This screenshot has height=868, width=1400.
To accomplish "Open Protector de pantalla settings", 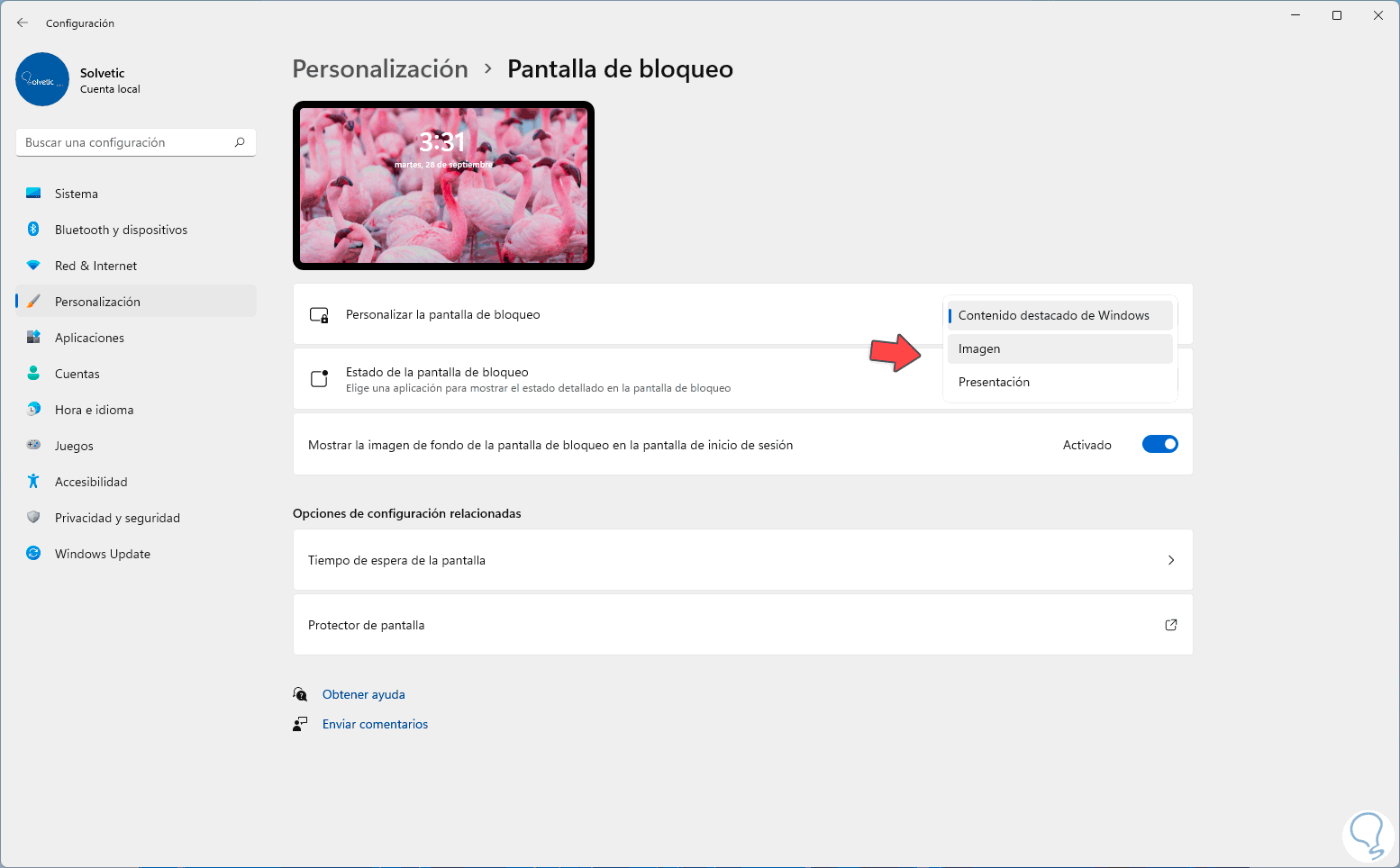I will coord(743,625).
